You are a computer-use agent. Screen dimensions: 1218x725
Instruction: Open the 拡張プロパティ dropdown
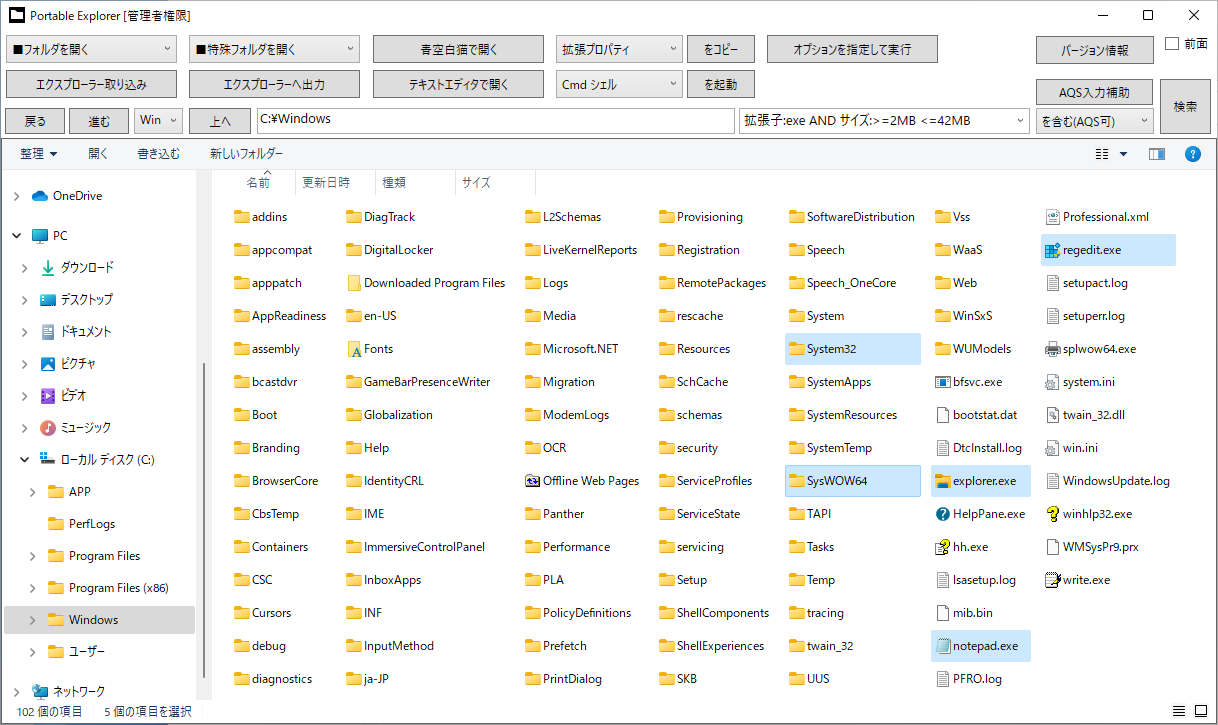tap(619, 48)
